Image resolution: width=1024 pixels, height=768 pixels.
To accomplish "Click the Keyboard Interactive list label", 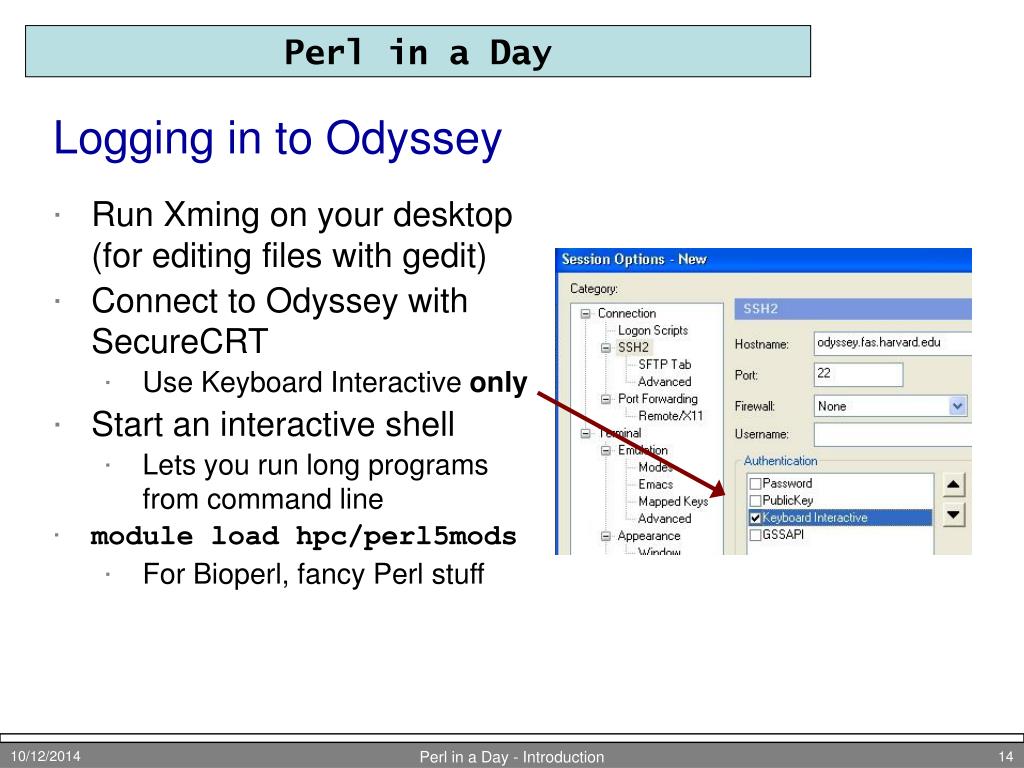I will click(x=814, y=518).
